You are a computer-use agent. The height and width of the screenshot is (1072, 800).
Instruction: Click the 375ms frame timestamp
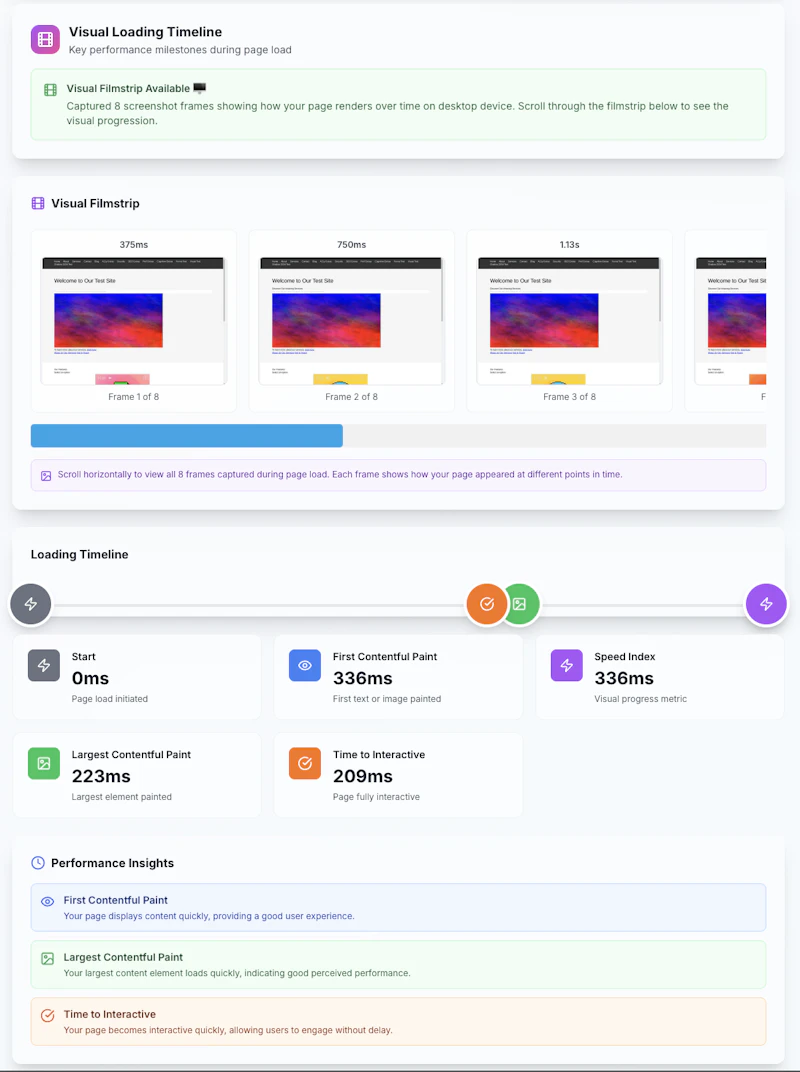134,244
